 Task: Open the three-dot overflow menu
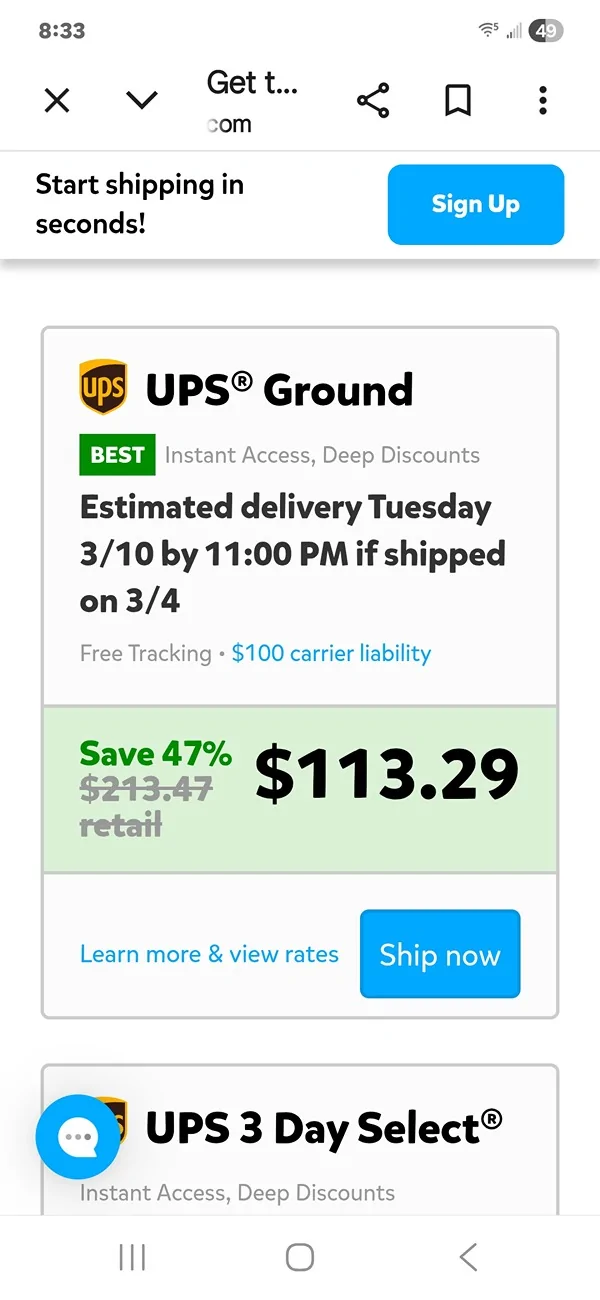click(x=543, y=100)
